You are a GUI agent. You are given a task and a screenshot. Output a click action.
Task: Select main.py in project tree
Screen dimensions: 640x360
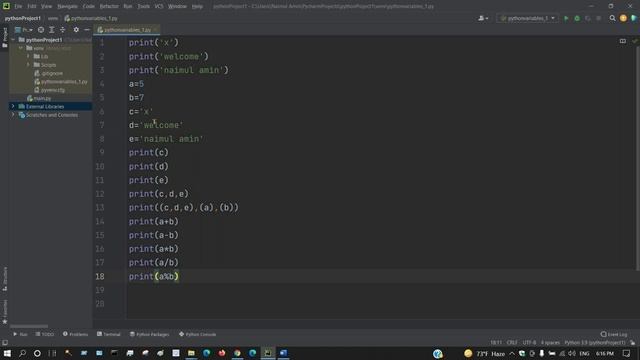tap(39, 98)
